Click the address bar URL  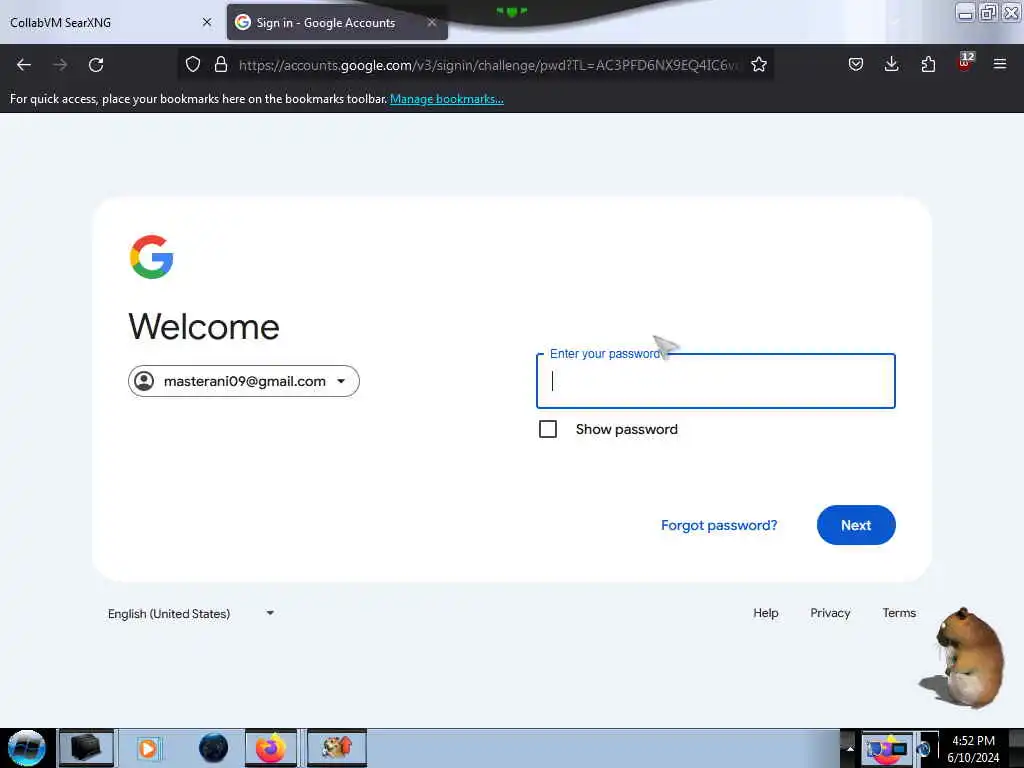489,65
